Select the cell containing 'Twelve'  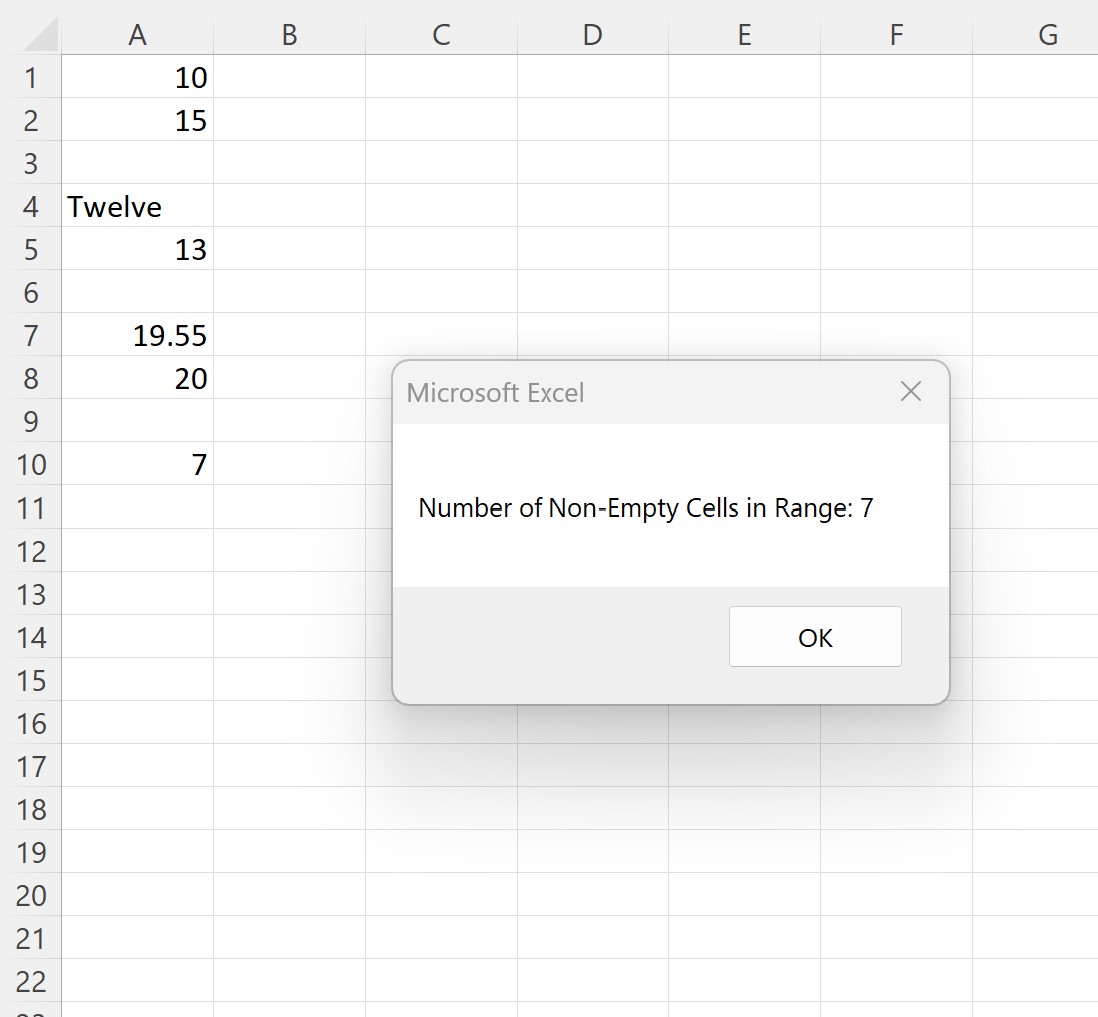coord(137,206)
